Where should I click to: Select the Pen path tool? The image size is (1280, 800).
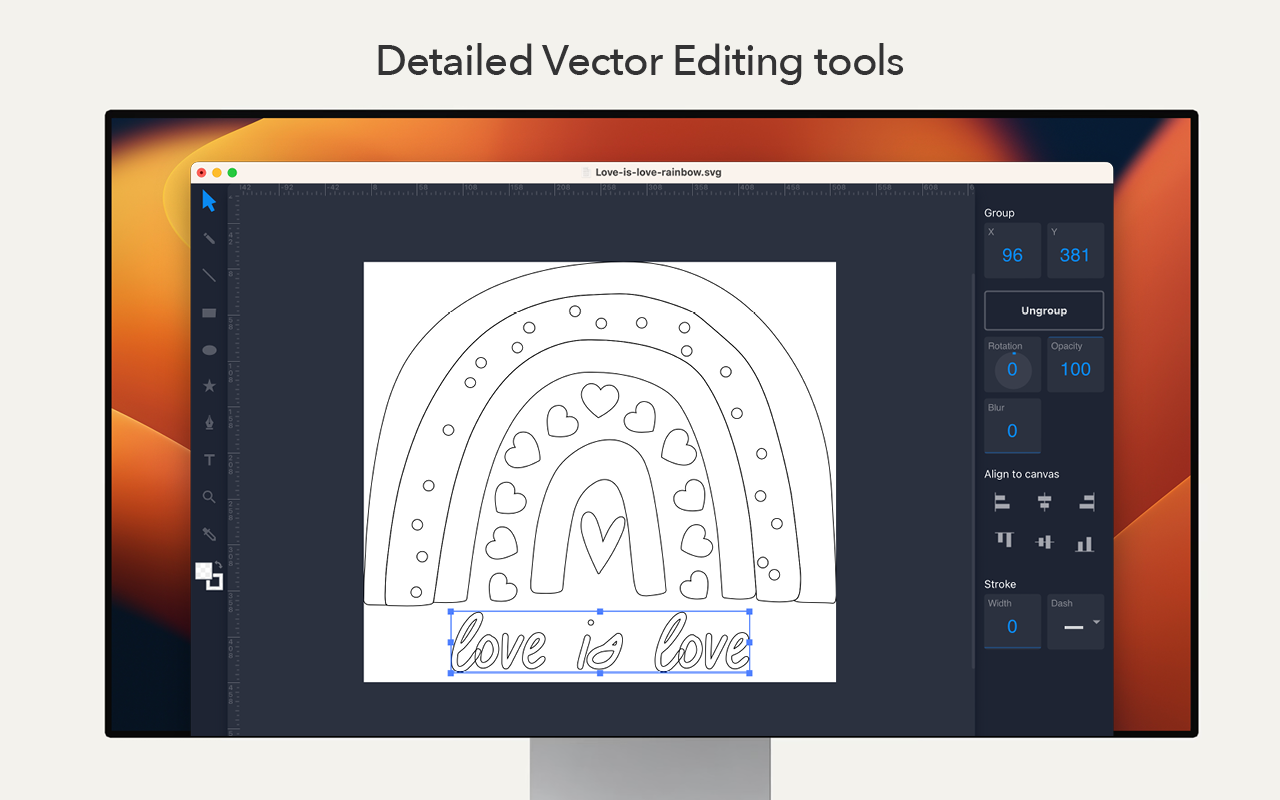coord(209,422)
